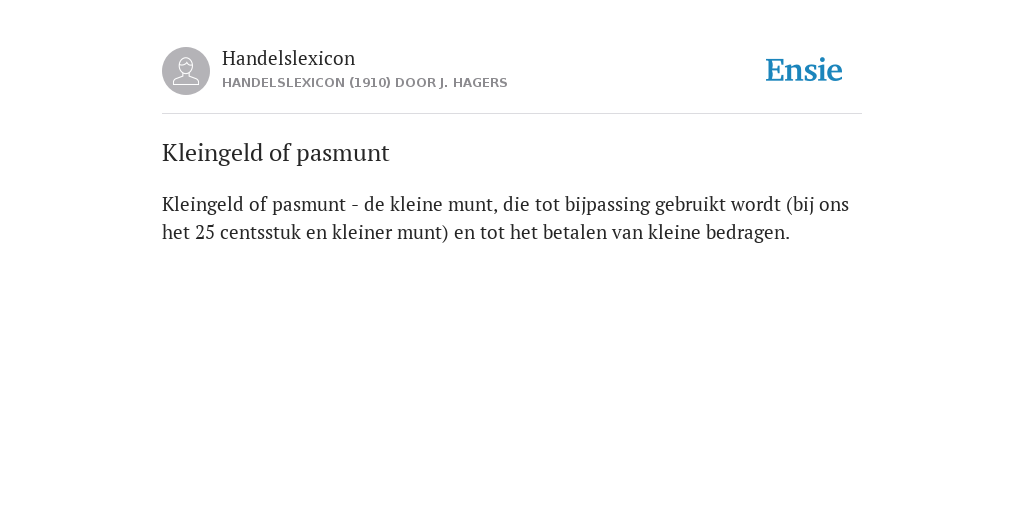This screenshot has width=1024, height=512.
Task: Open the Ensie logo link
Action: coord(804,70)
